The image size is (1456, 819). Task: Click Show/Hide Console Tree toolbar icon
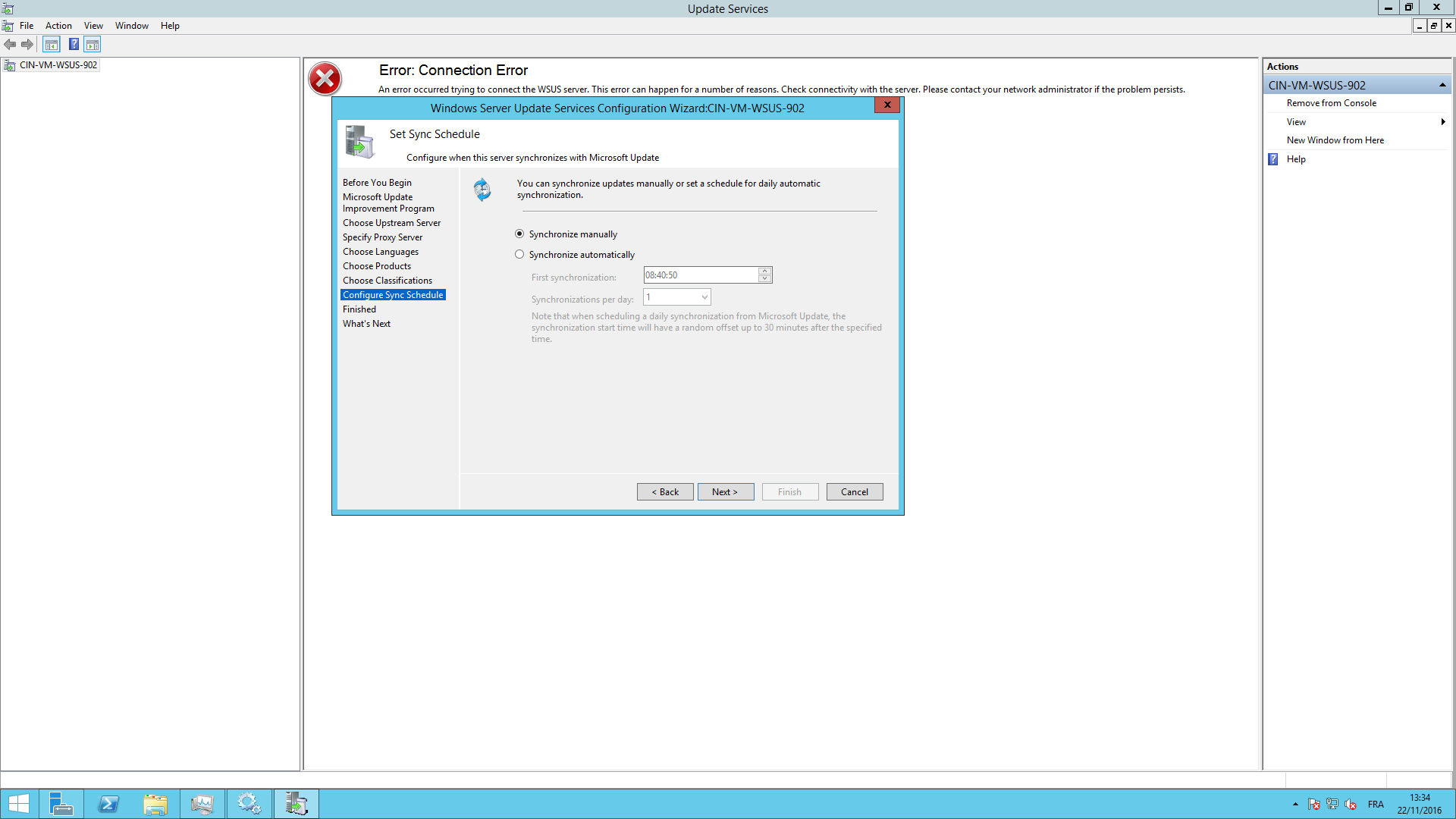[52, 45]
